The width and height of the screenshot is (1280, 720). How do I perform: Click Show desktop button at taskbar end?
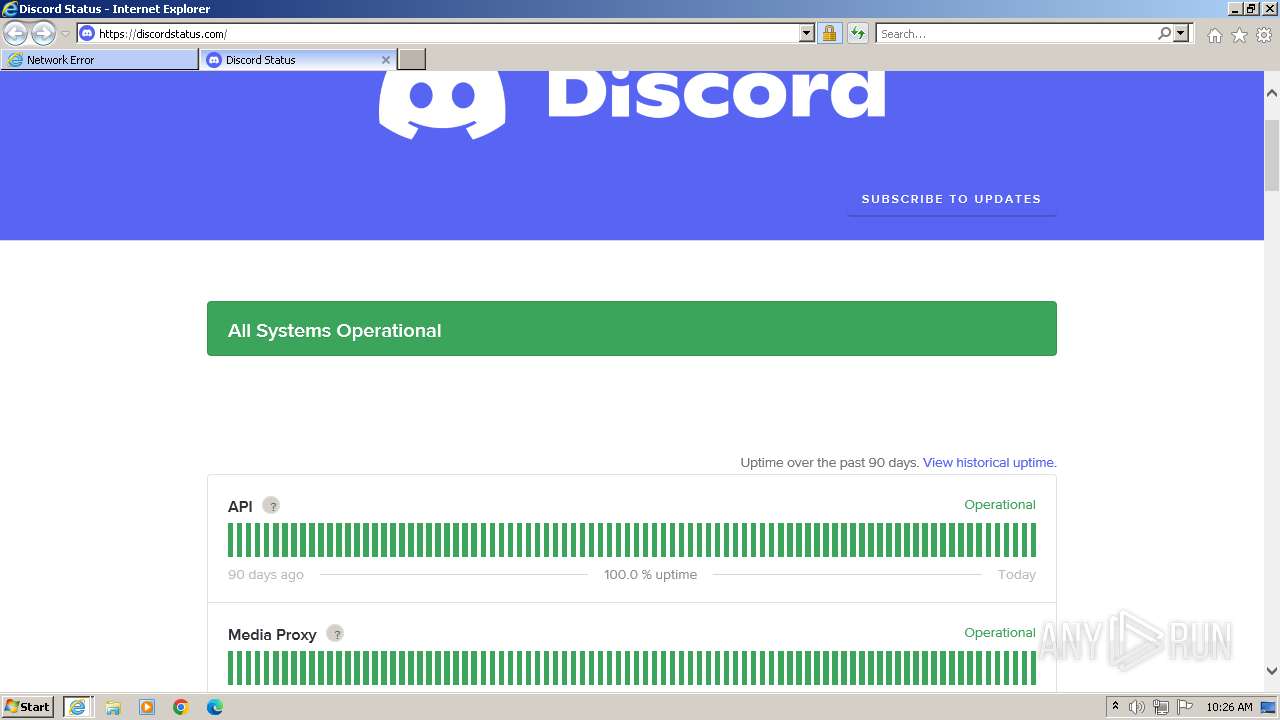pyautogui.click(x=1270, y=707)
